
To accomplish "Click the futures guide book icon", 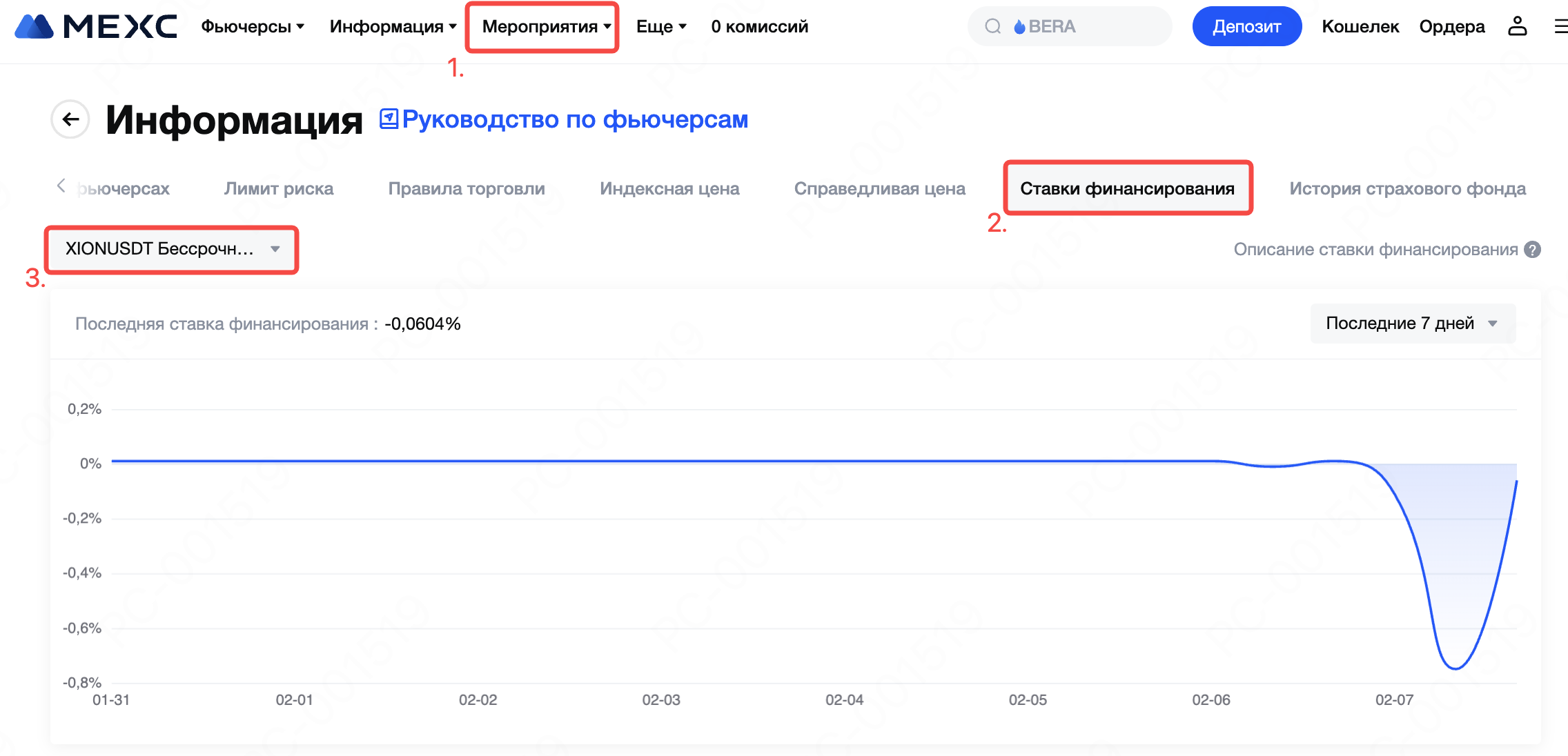I will click(x=389, y=119).
